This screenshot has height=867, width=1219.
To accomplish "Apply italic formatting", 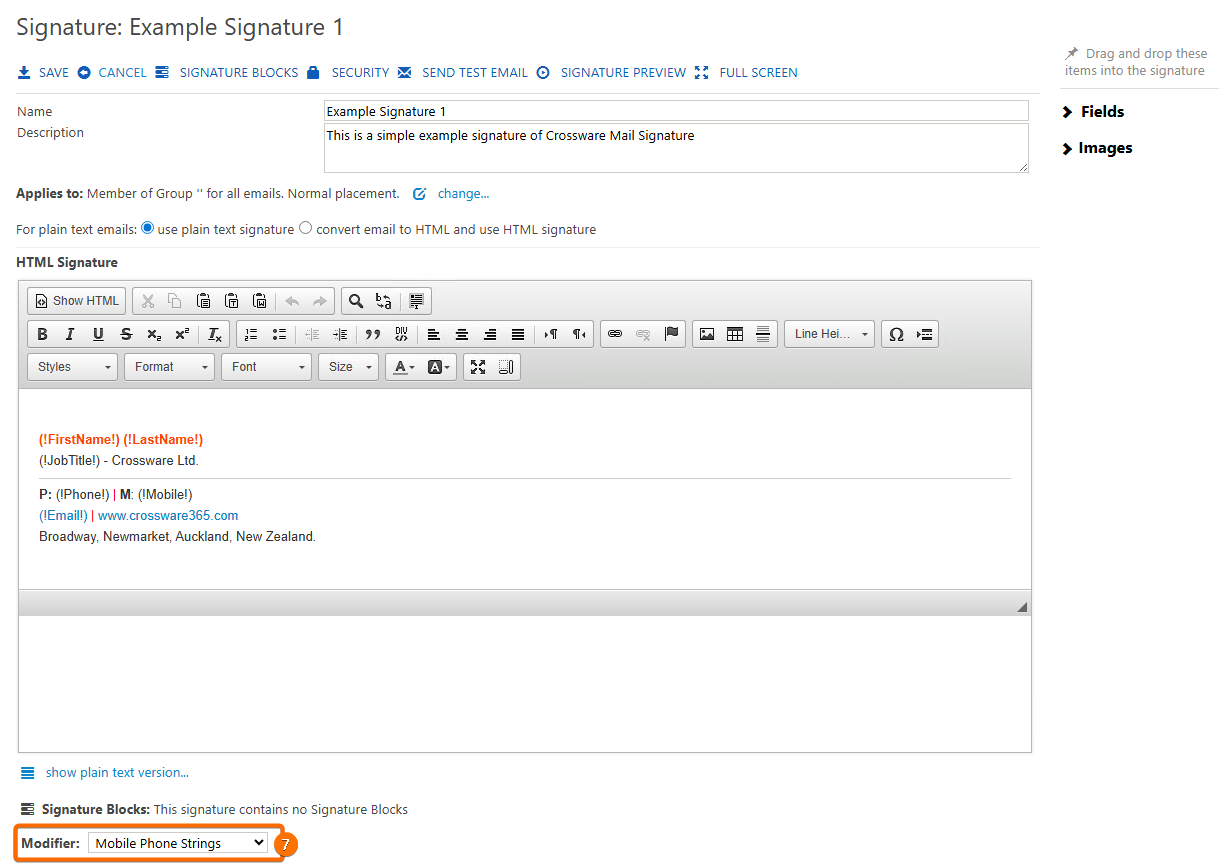I will pyautogui.click(x=70, y=334).
